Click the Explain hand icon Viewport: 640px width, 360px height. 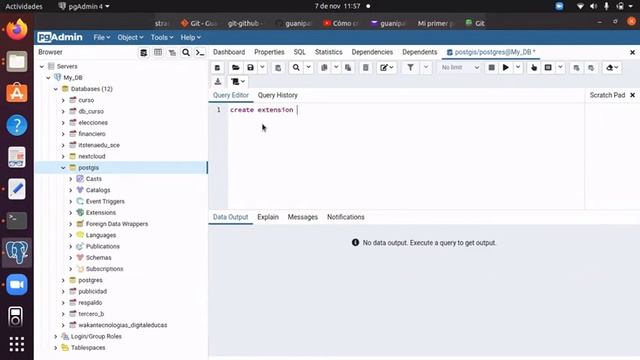(x=534, y=68)
